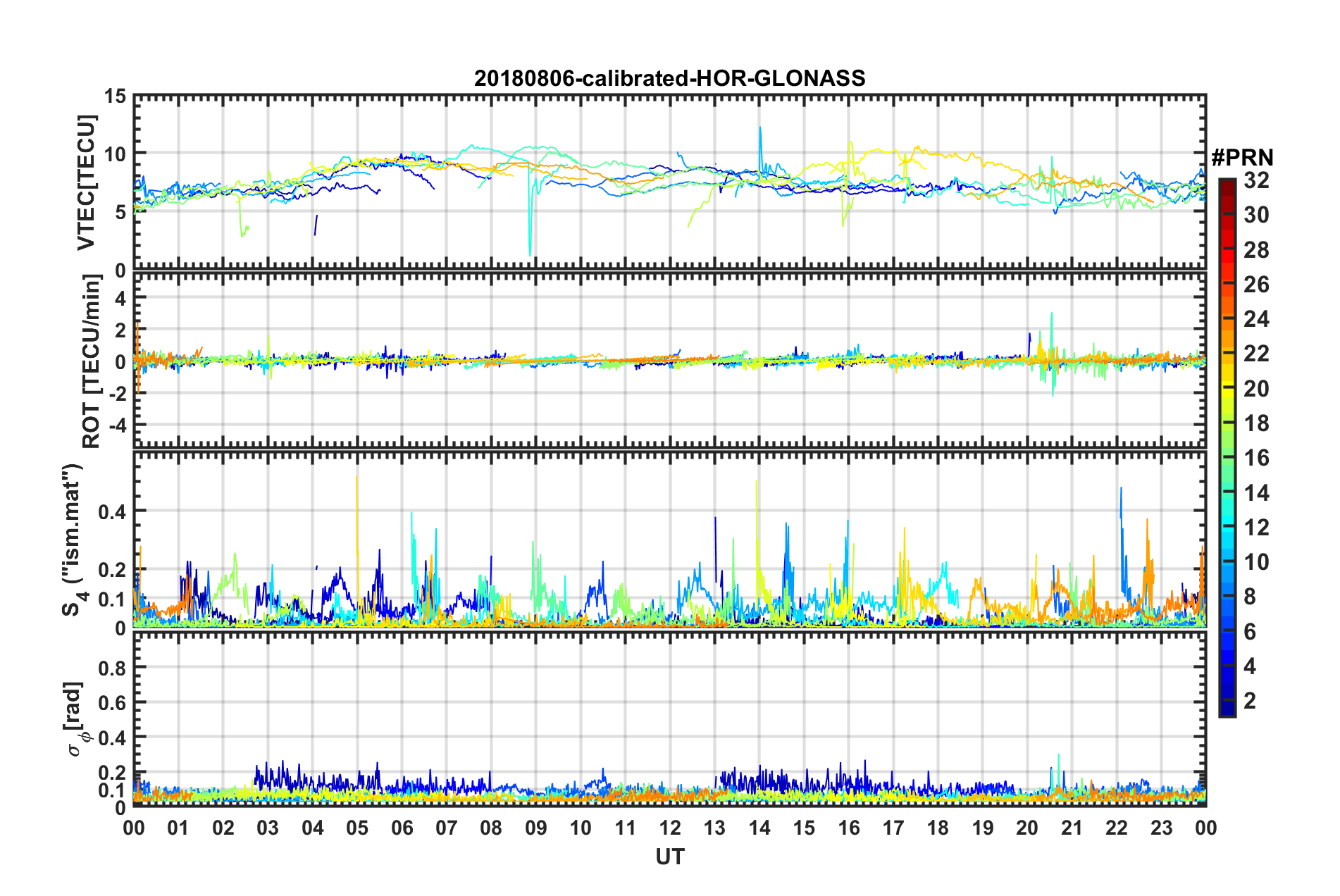Click the VTEC[TECU] y-axis label
This screenshot has height=896, width=1340.
86,183
